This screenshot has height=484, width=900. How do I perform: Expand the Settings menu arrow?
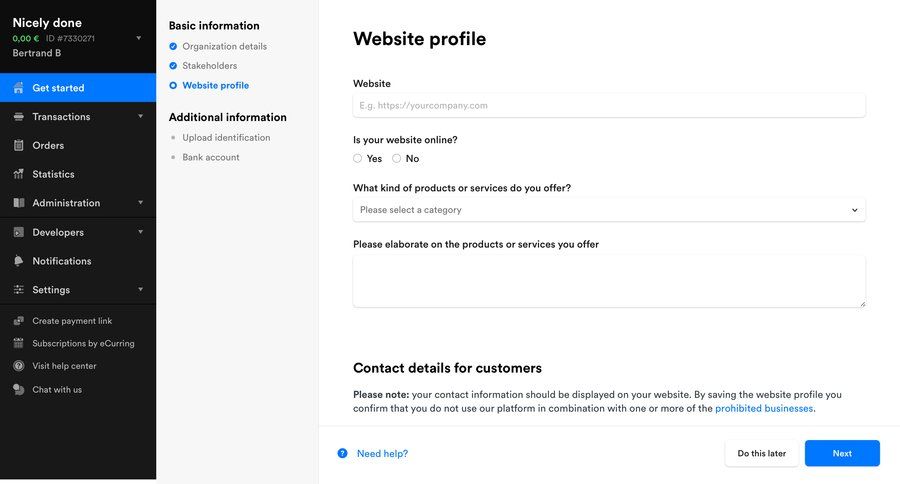140,290
